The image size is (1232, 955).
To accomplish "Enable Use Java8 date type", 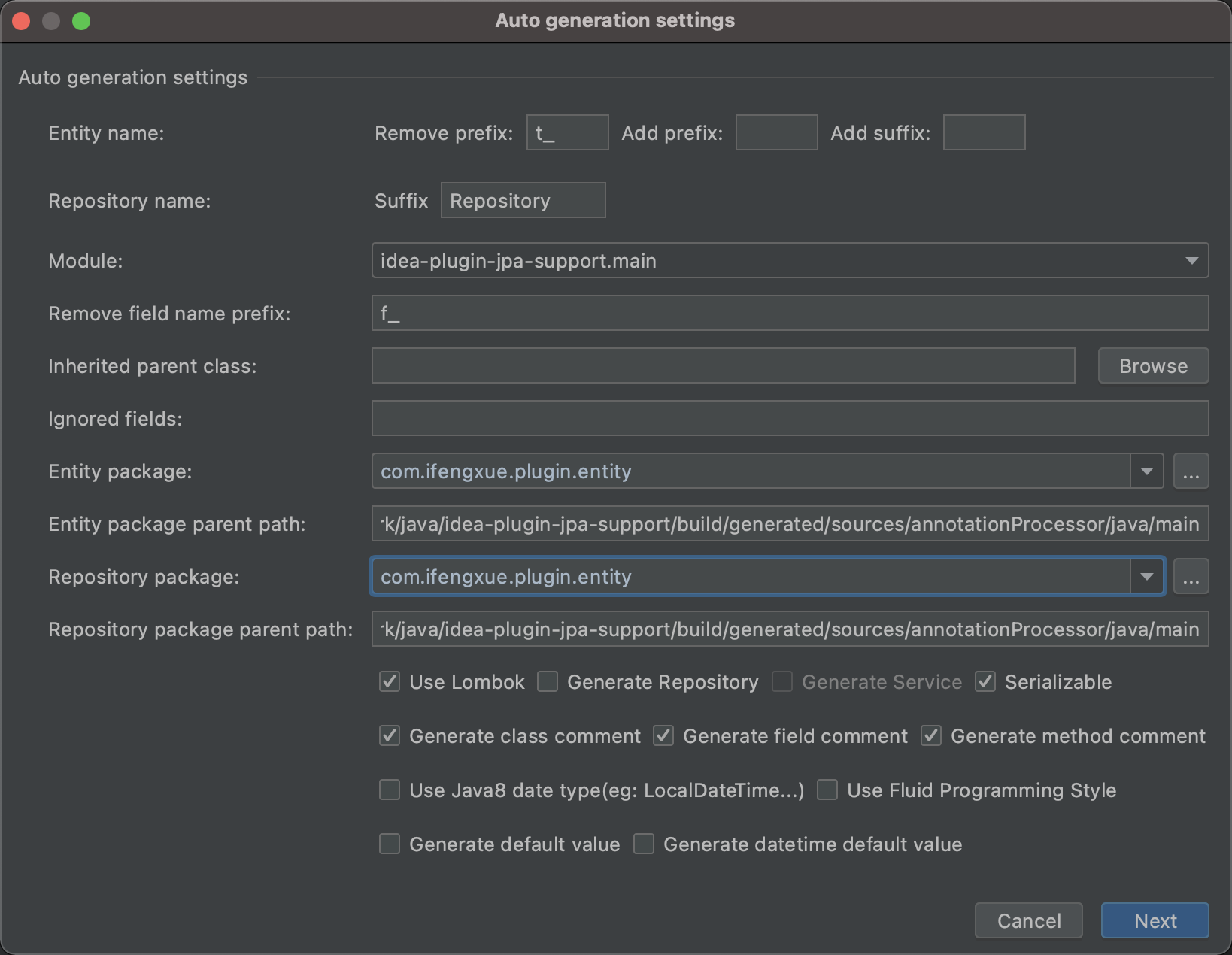I will (390, 790).
